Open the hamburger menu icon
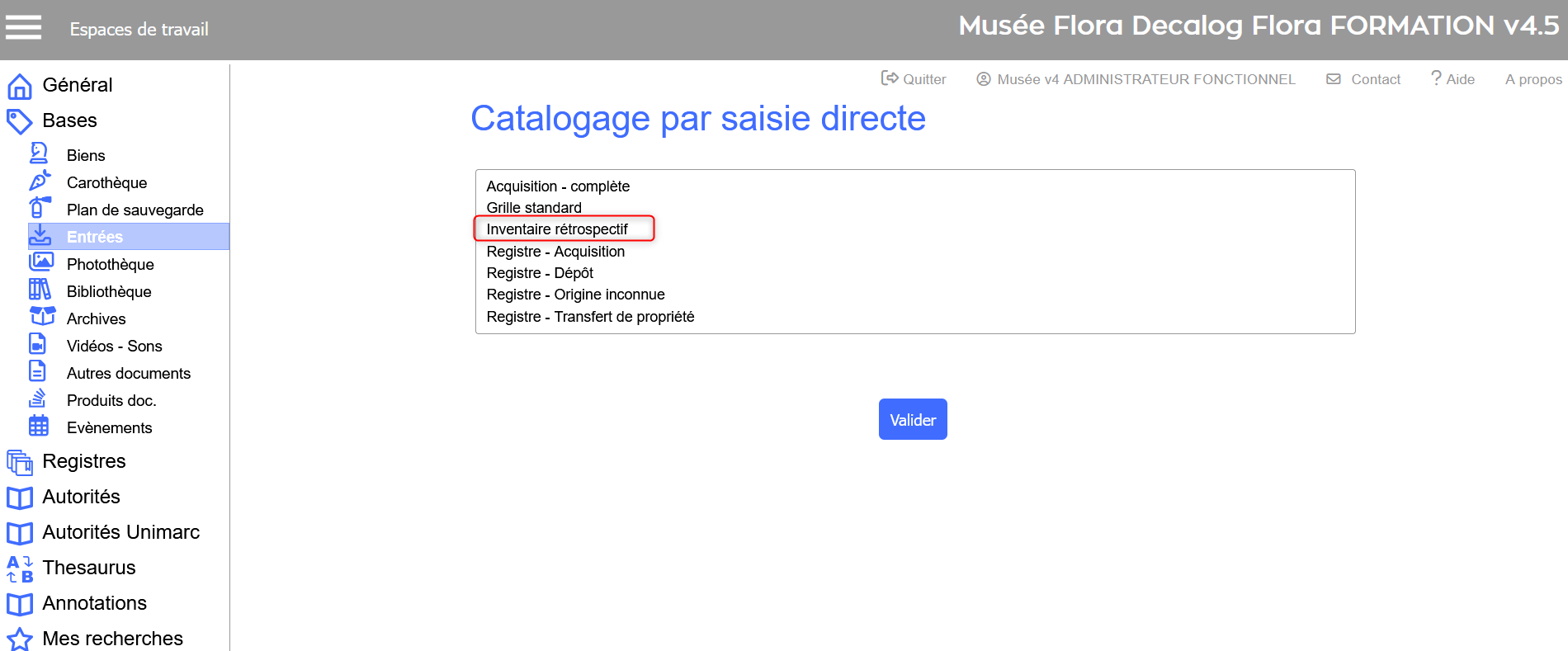Image resolution: width=1568 pixels, height=651 pixels. point(23,28)
